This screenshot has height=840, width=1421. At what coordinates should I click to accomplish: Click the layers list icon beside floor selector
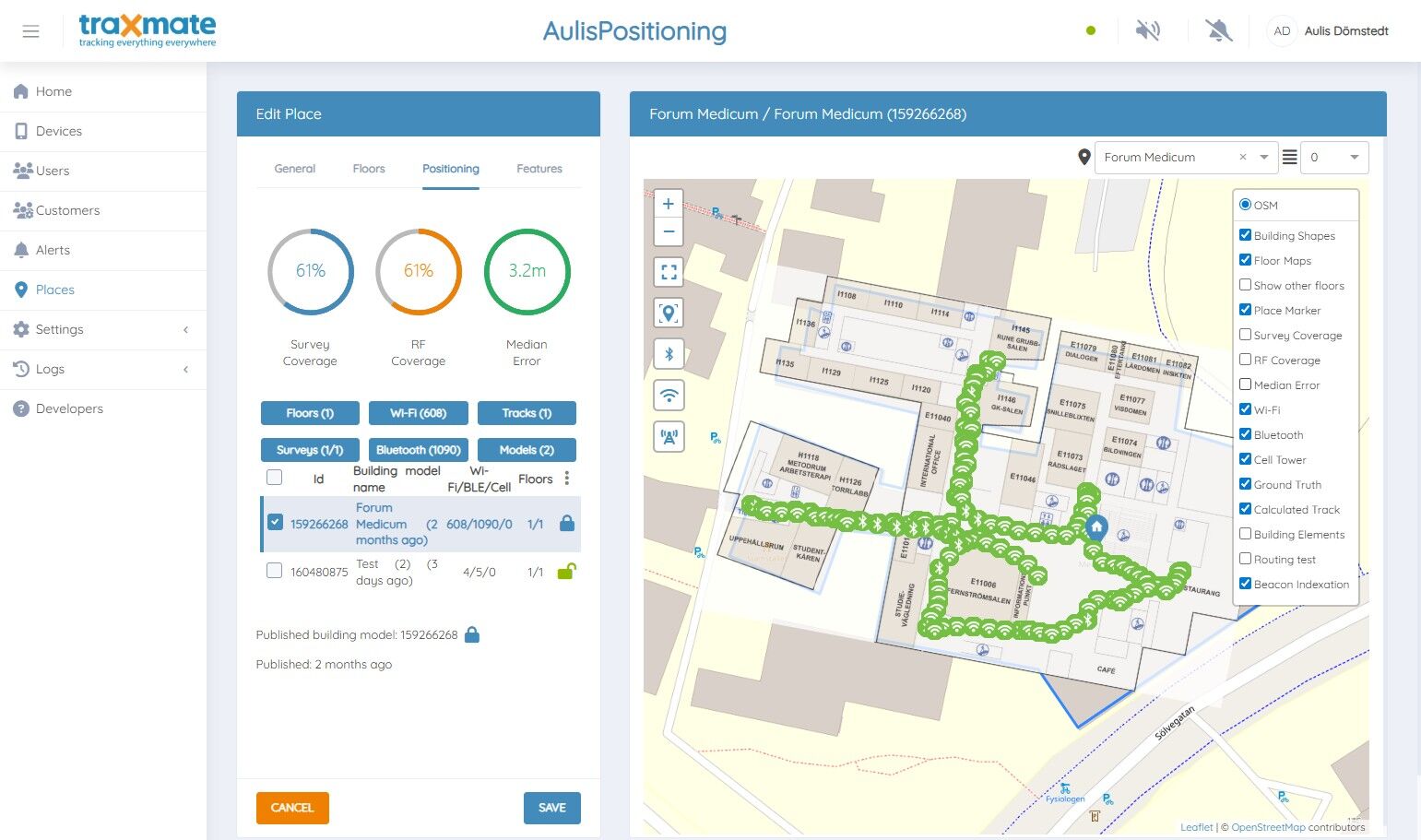(x=1289, y=158)
